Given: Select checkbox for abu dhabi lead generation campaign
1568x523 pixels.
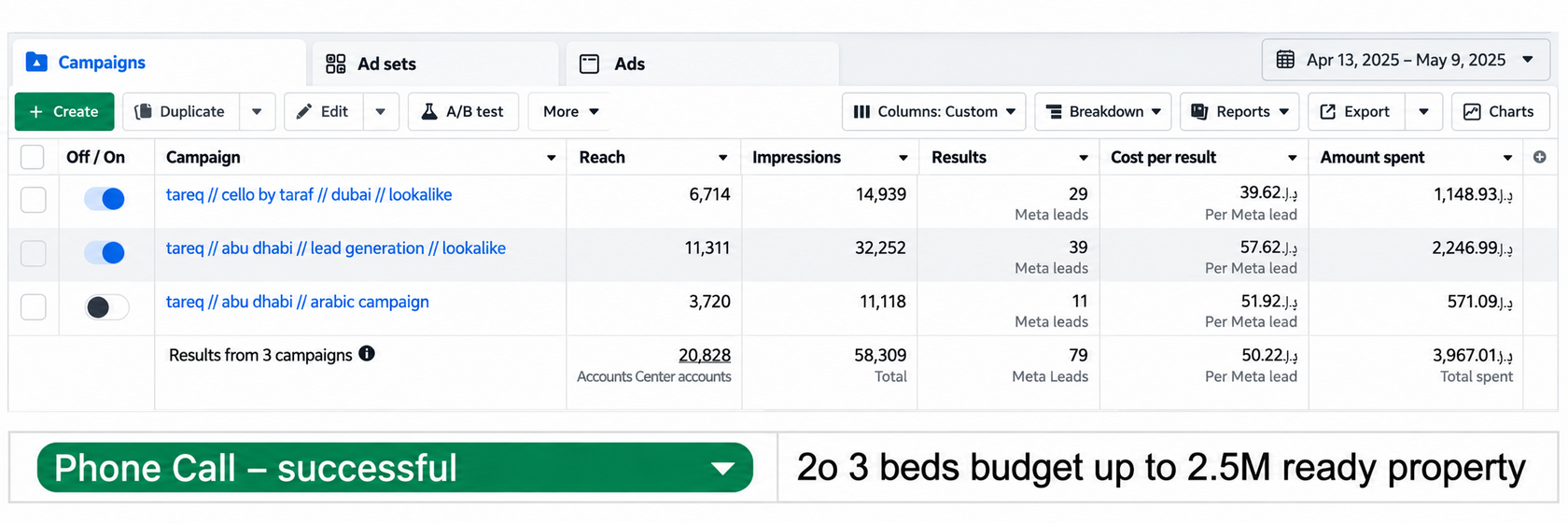Looking at the screenshot, I should (x=33, y=253).
